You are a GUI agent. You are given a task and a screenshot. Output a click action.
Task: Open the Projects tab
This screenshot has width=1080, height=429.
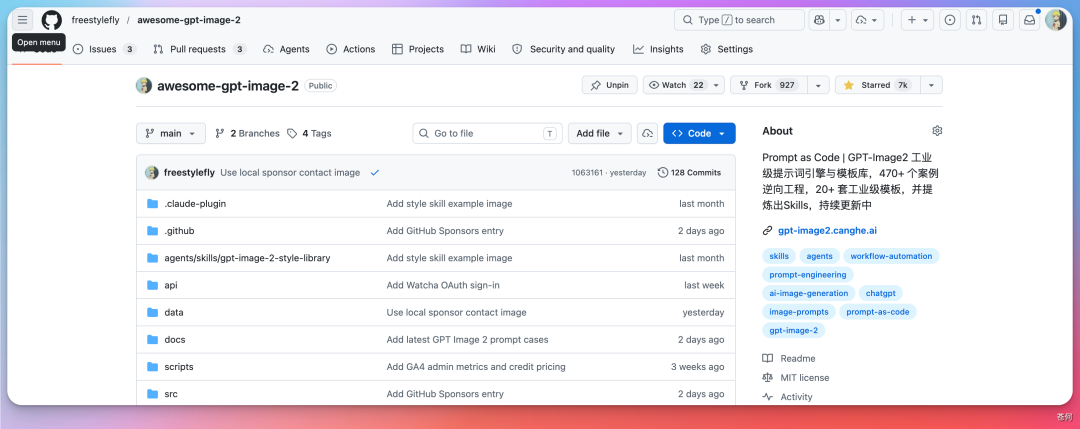(417, 49)
